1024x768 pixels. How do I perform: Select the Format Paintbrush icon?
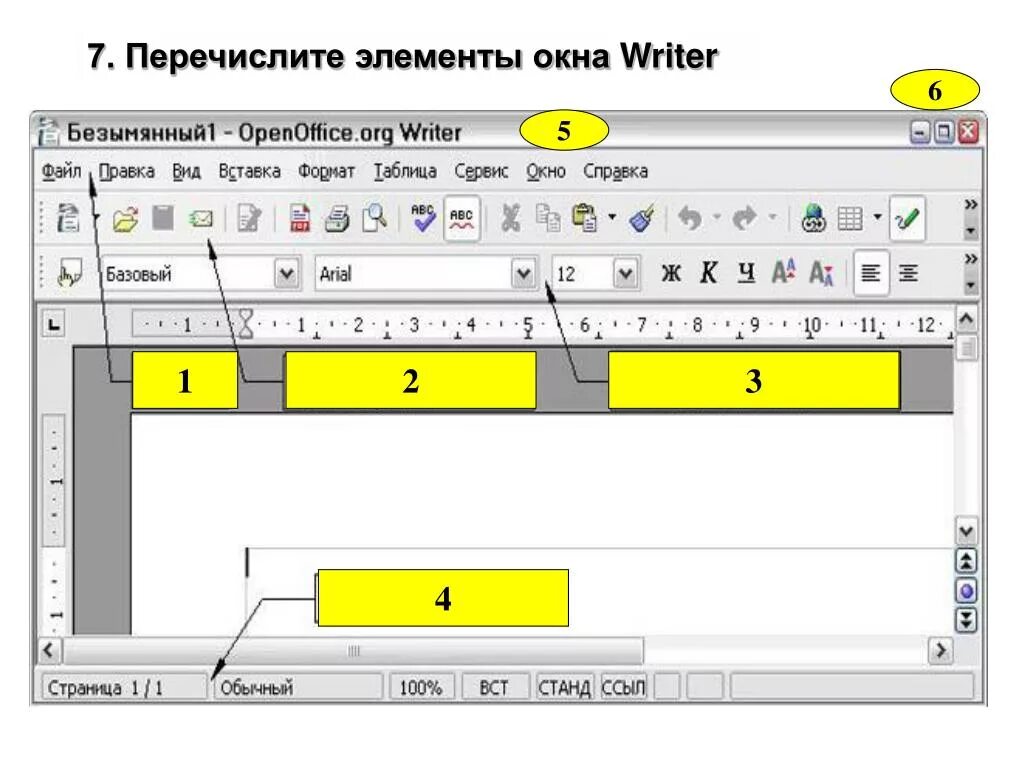642,218
